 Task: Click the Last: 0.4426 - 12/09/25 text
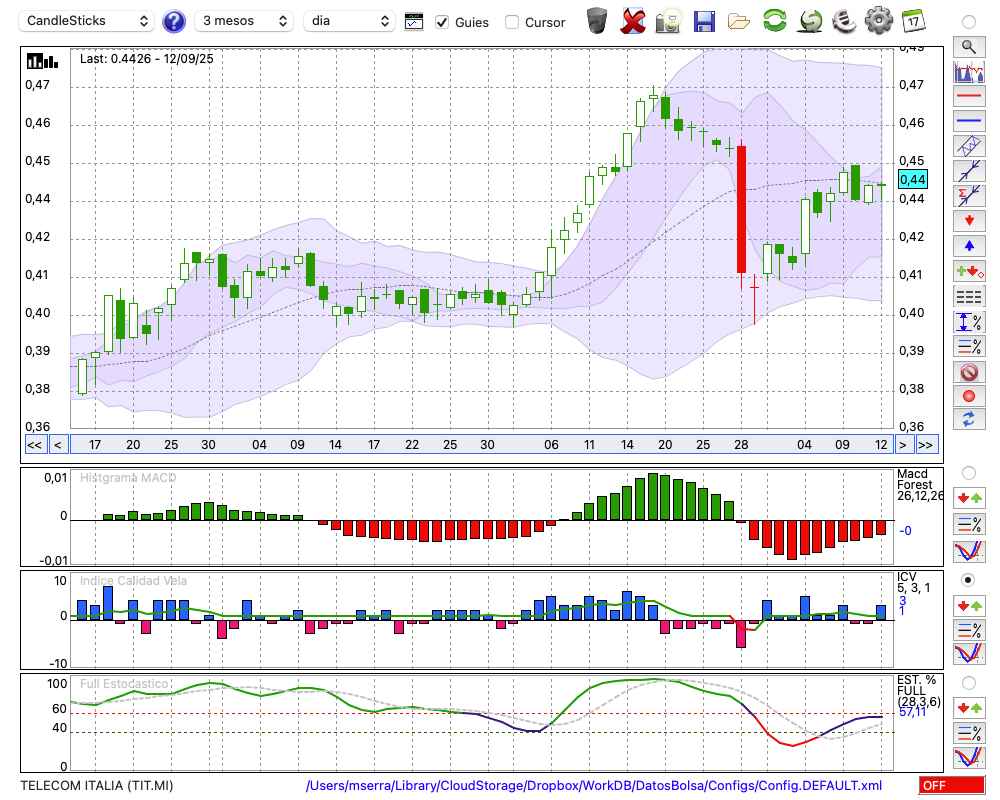[147, 59]
